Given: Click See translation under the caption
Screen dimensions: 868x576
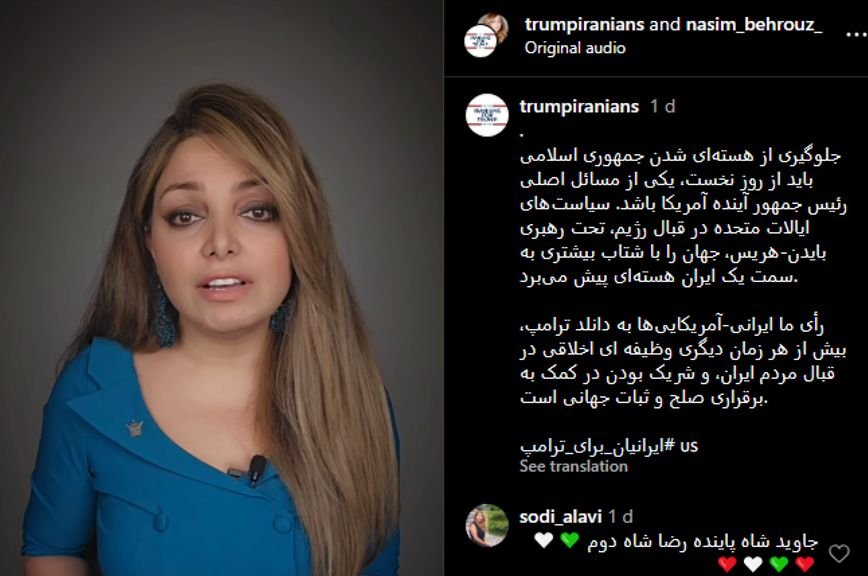Looking at the screenshot, I should 574,466.
